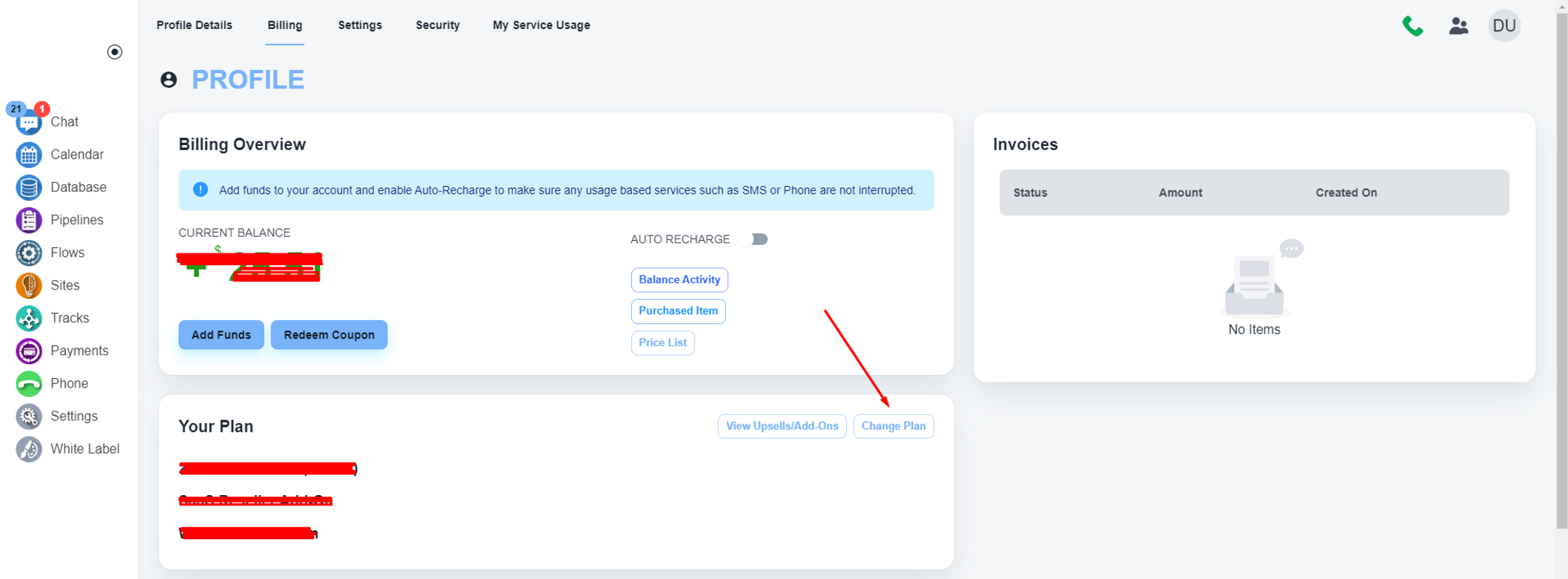Switch to the Profile Details tab

(194, 25)
